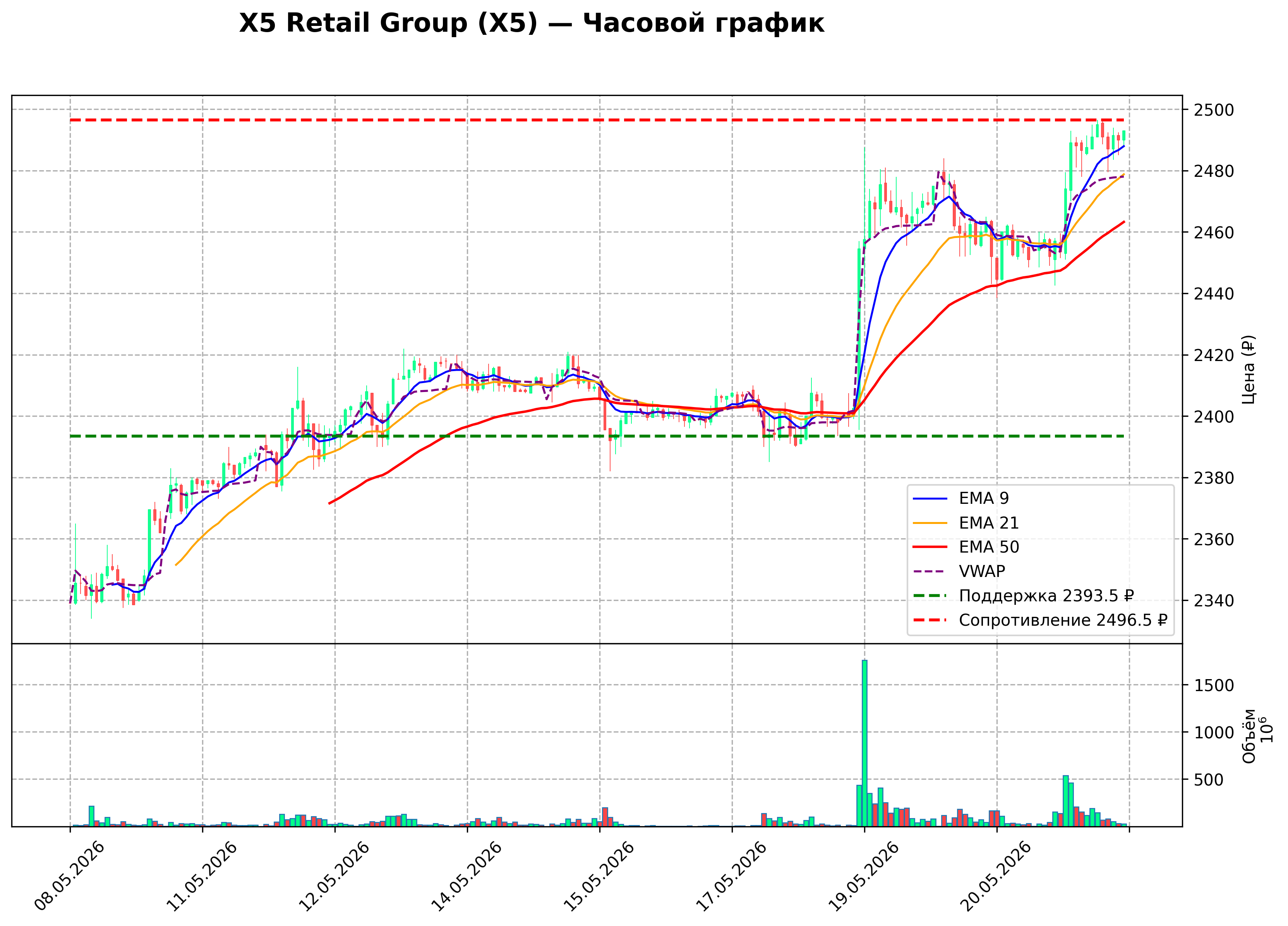
Task: Click the price axis value 2400
Action: 1214,417
